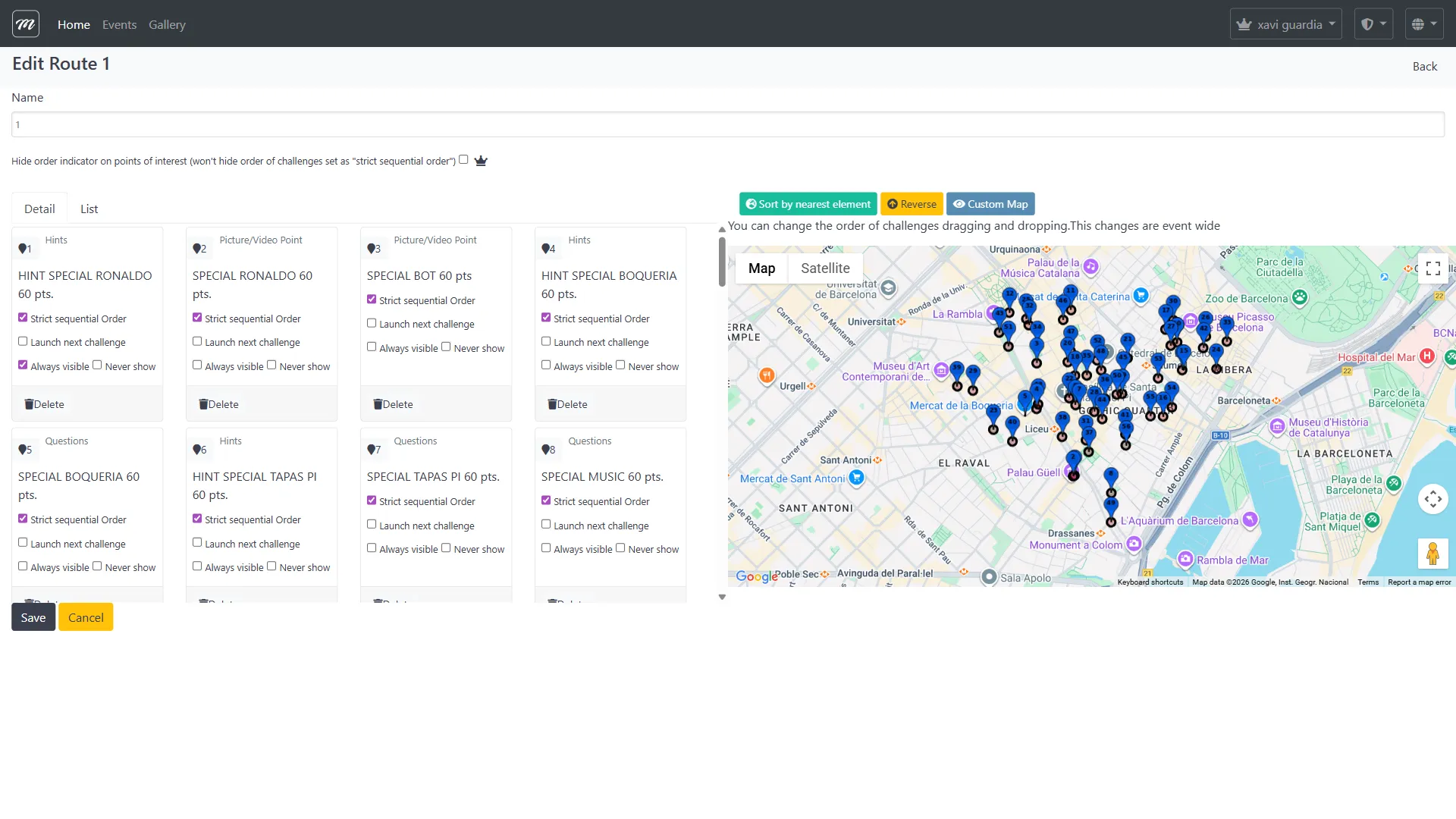Open the shield icon dropdown menu

tap(1373, 24)
